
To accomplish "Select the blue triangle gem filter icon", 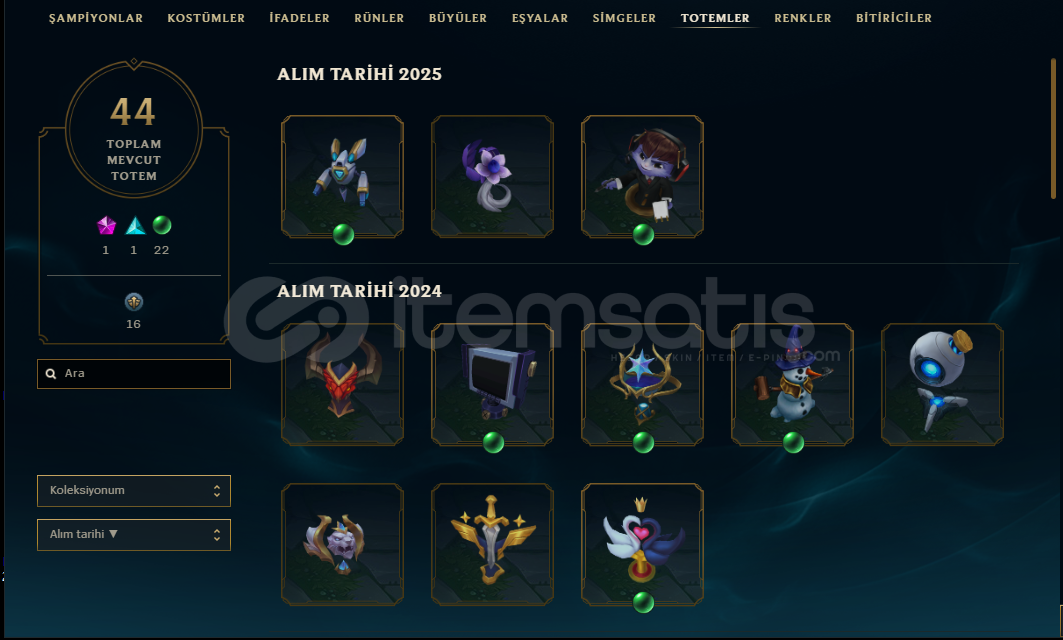I will tap(135, 225).
